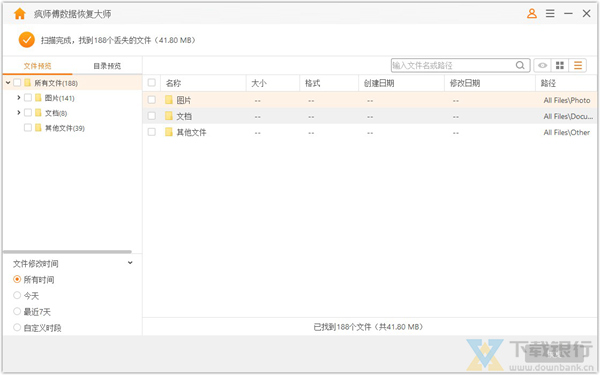Sort by the 大小 column header
The width and height of the screenshot is (600, 375).
(x=273, y=83)
